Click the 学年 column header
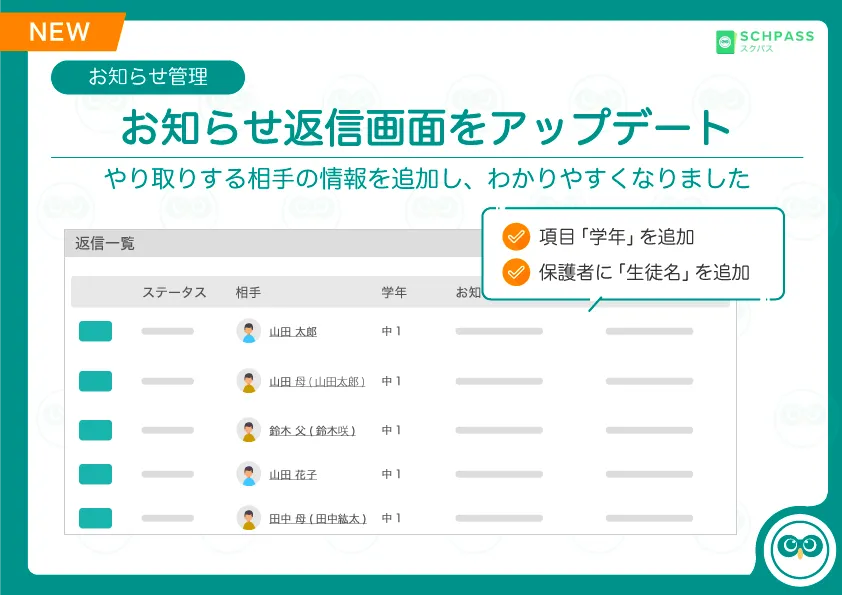The image size is (842, 595). [x=394, y=292]
